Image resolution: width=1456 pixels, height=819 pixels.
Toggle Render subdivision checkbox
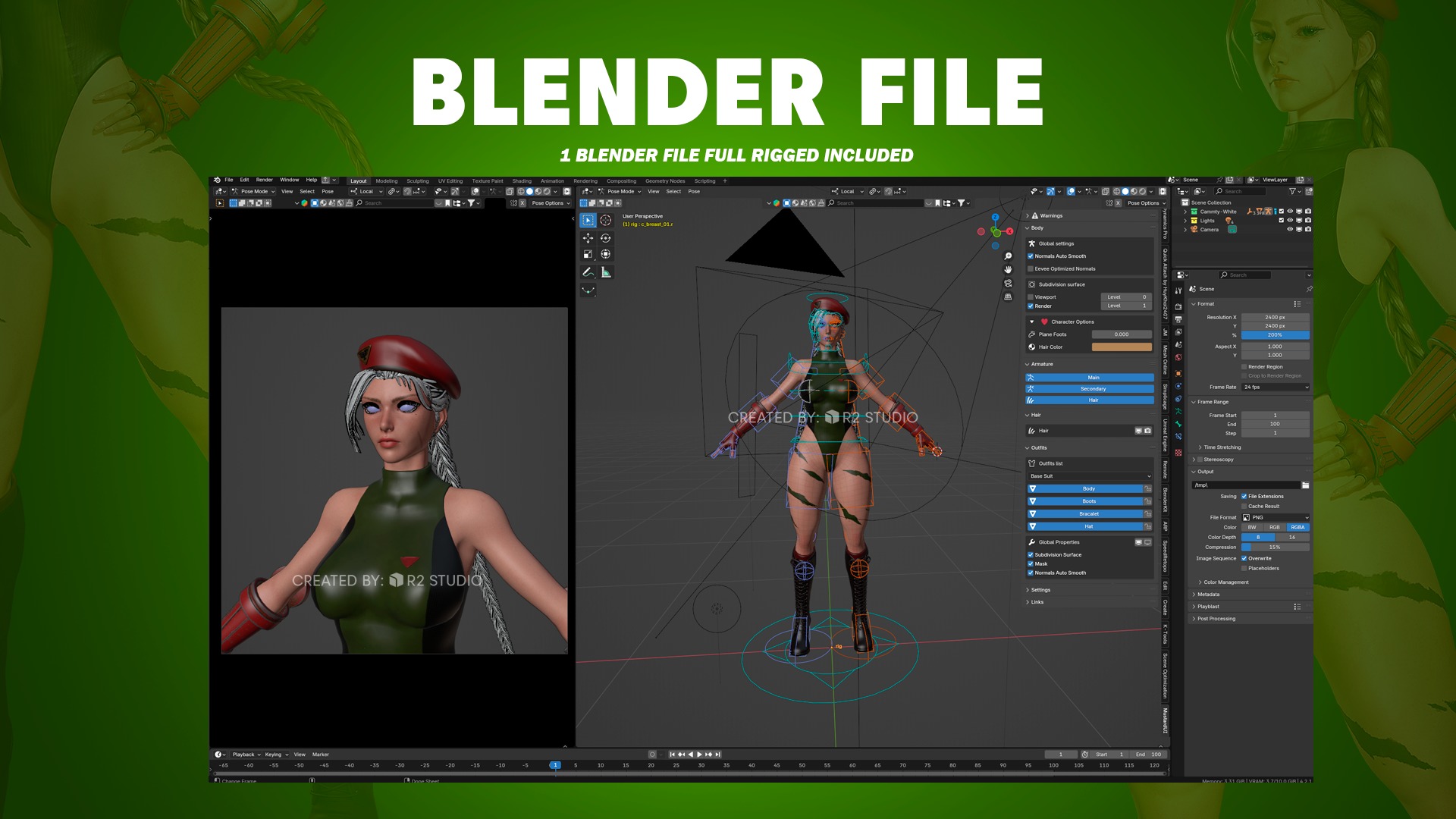1031,306
